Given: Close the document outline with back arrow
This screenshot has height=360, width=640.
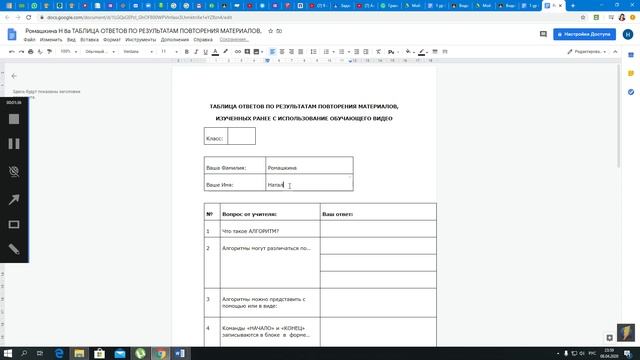Looking at the screenshot, I should (x=14, y=76).
